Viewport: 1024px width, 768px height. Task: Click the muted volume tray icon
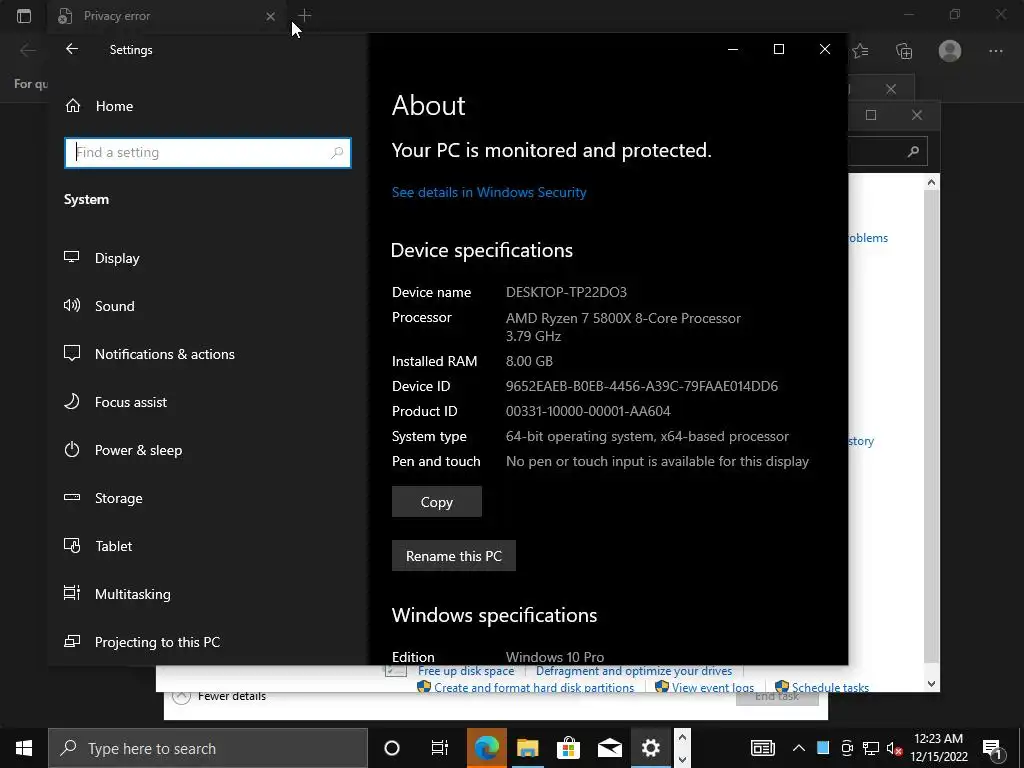[x=895, y=748]
